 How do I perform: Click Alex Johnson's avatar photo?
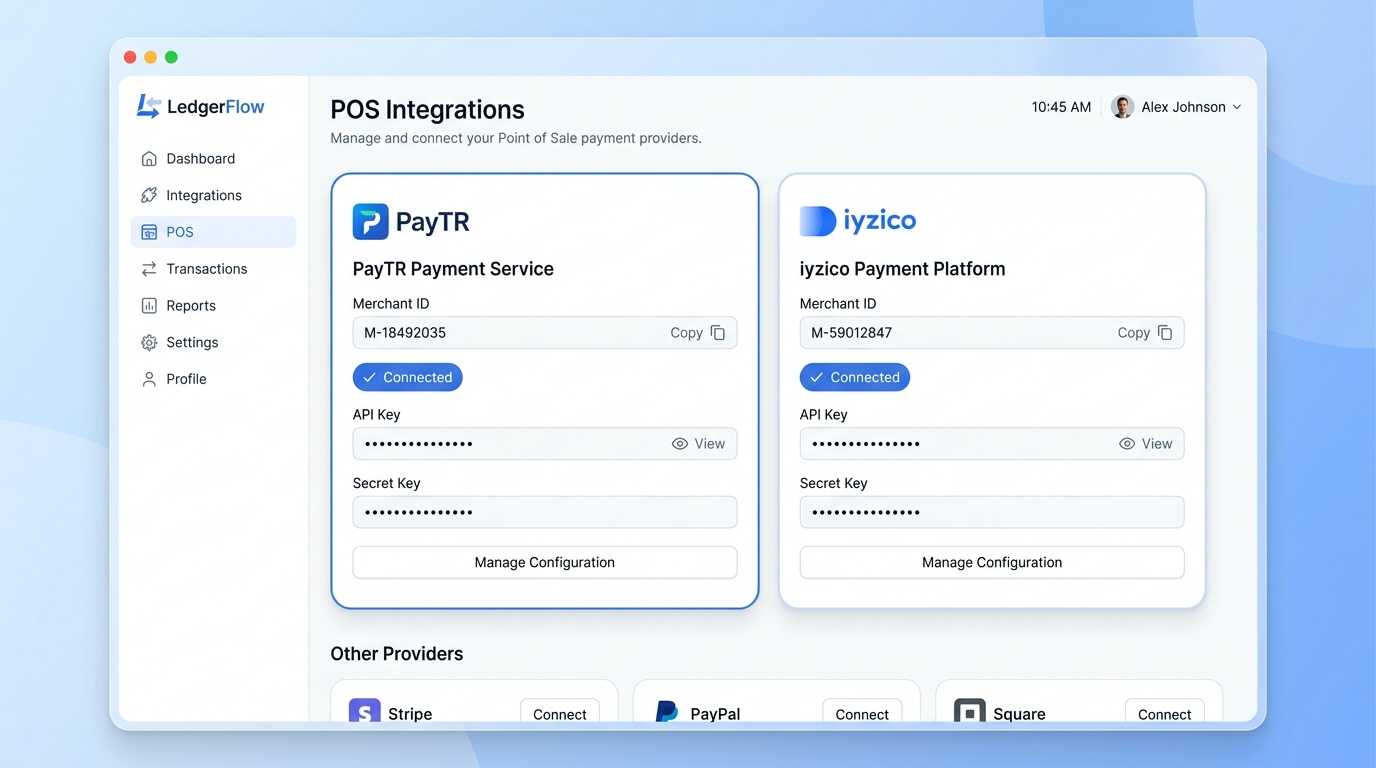tap(1122, 107)
